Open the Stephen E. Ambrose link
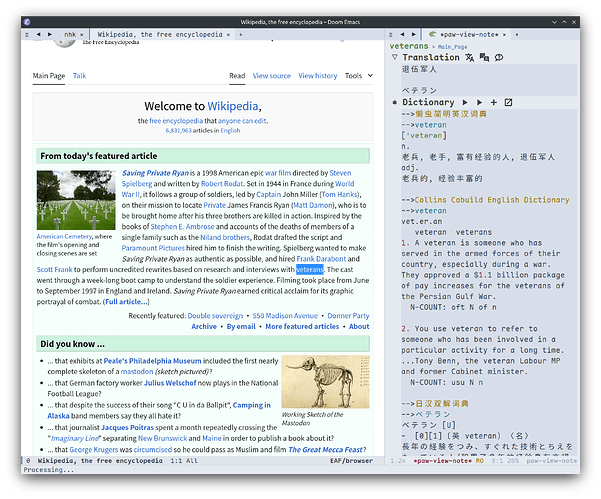The image size is (601, 499). 182,227
